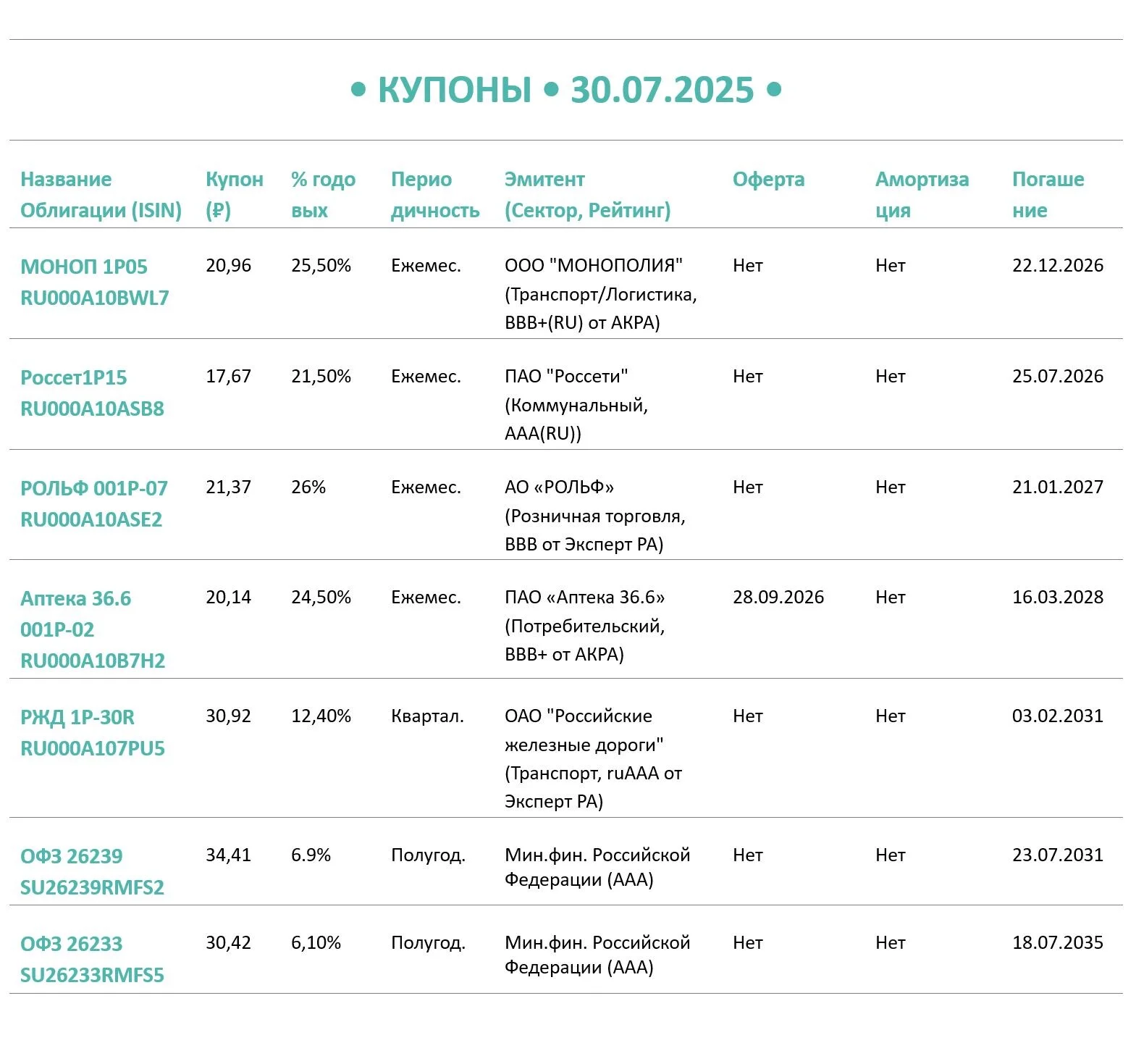Click the bond name "Россет1P15"
The width and height of the screenshot is (1136, 1064).
tap(73, 377)
